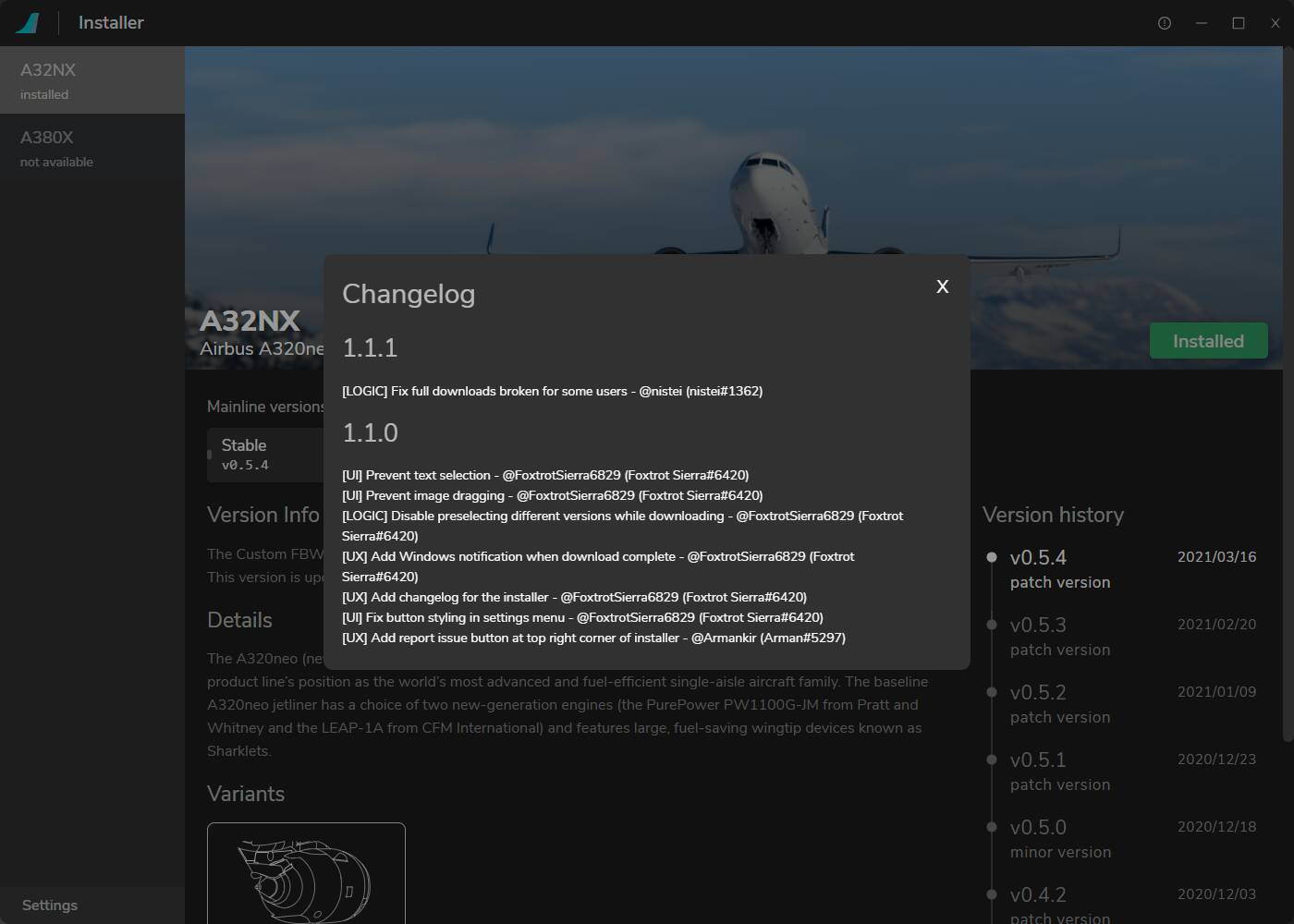Image resolution: width=1294 pixels, height=924 pixels.
Task: Click the green Installed button
Action: [1208, 341]
